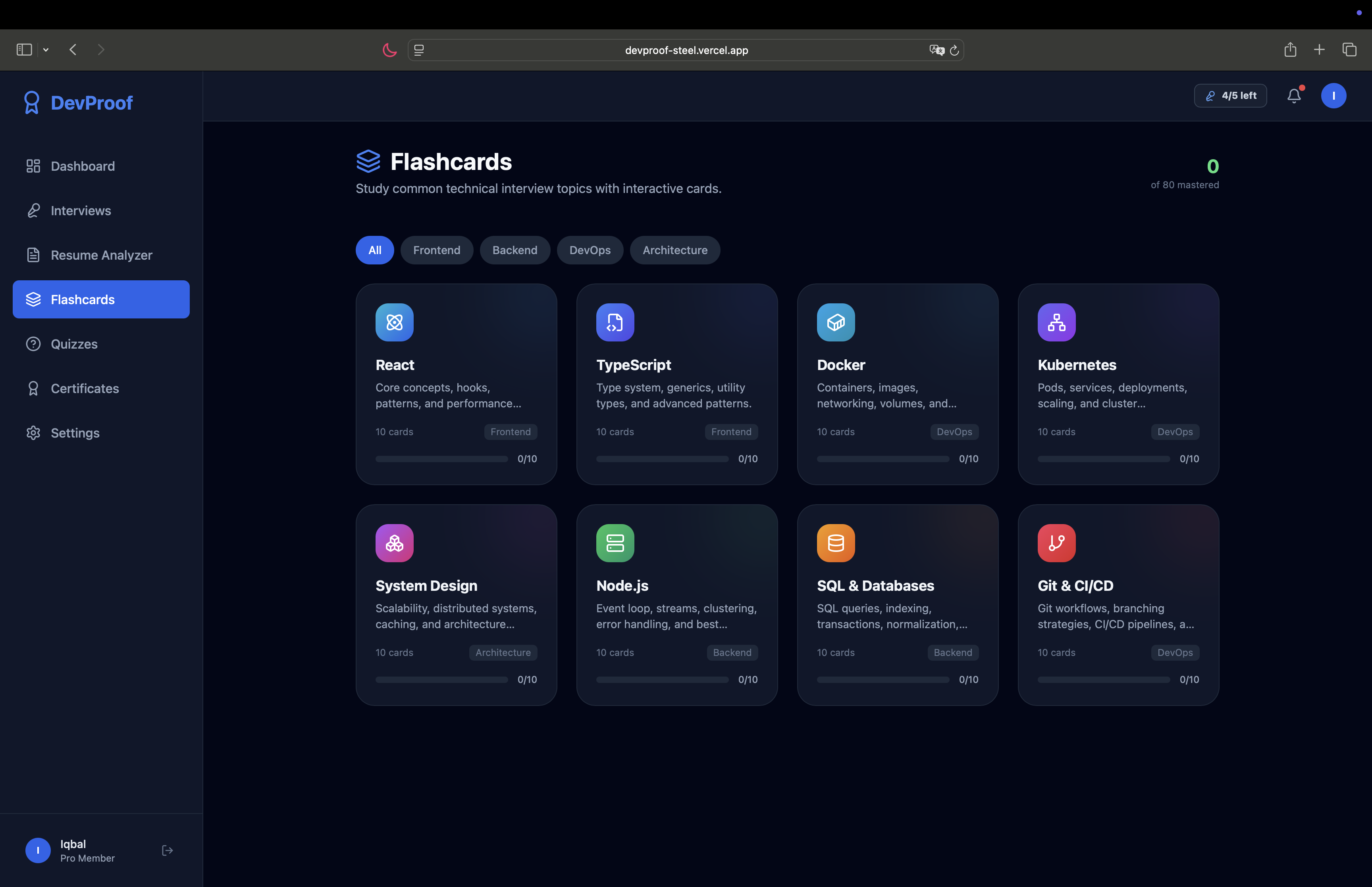
Task: Open Quizzes in the sidebar
Action: coord(74,344)
